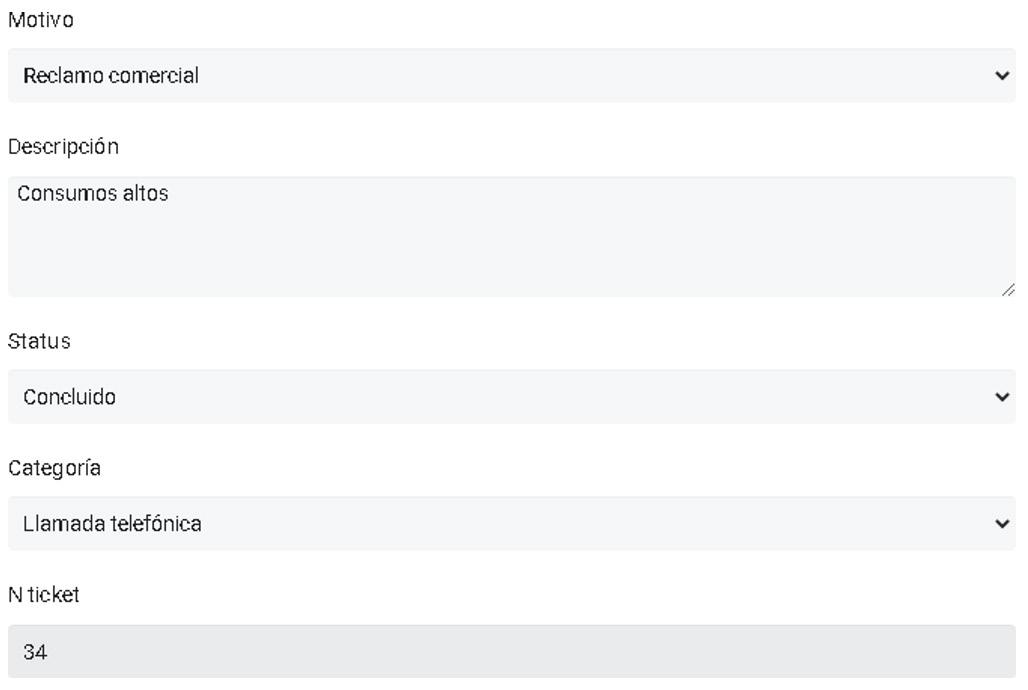
Task: Click the chevron arrow on Status select
Action: pos(1002,397)
